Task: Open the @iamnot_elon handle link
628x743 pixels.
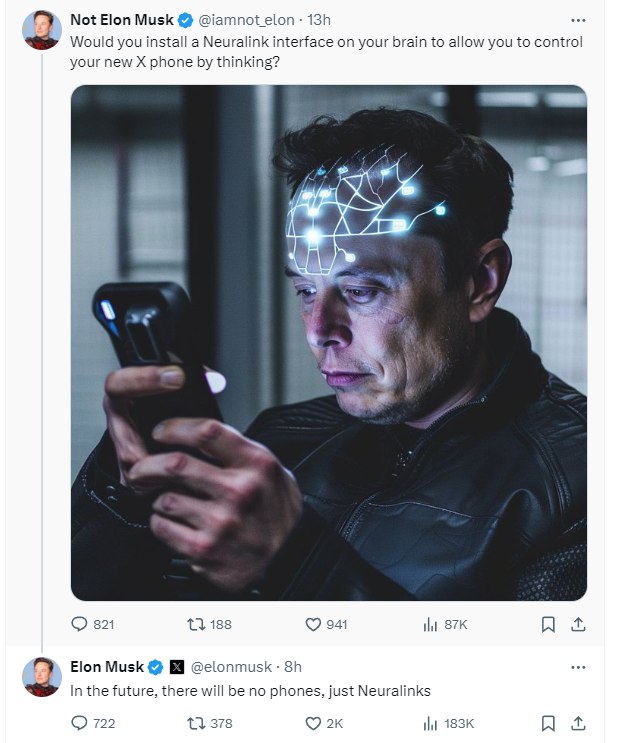Action: click(x=246, y=20)
